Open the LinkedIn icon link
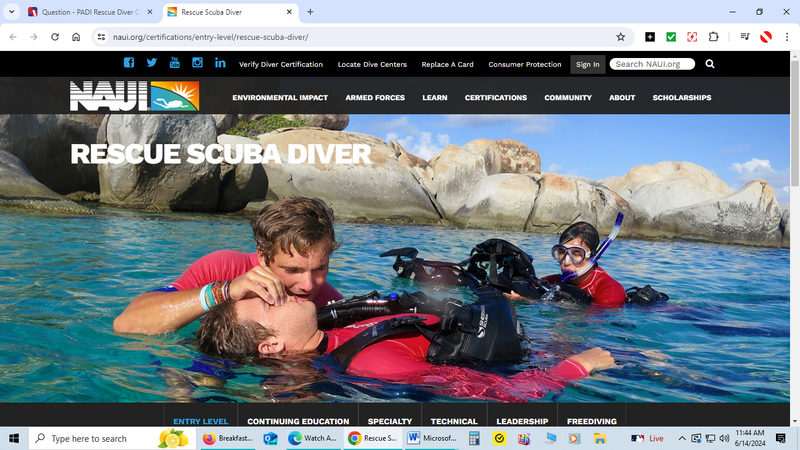This screenshot has width=800, height=450. [x=220, y=63]
